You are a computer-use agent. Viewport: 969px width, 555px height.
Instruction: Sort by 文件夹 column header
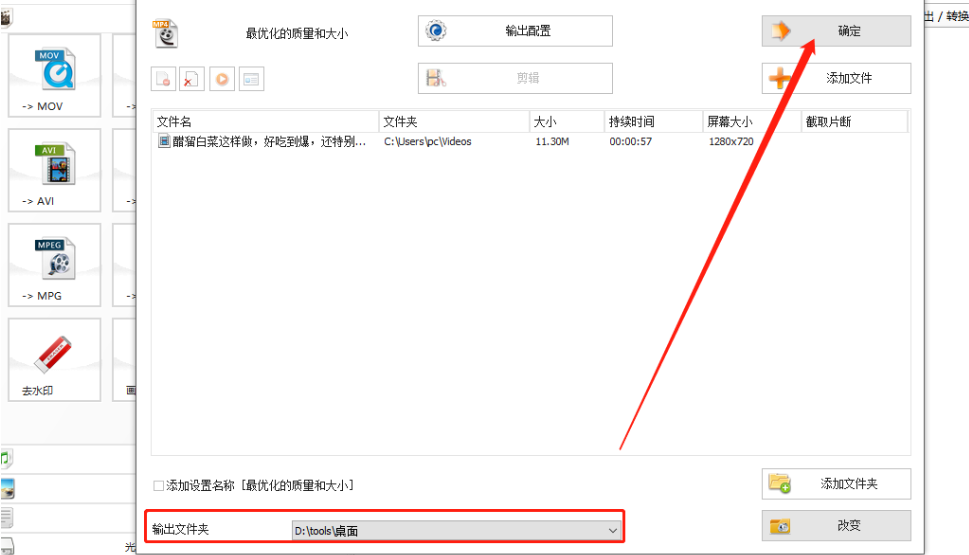pyautogui.click(x=454, y=122)
